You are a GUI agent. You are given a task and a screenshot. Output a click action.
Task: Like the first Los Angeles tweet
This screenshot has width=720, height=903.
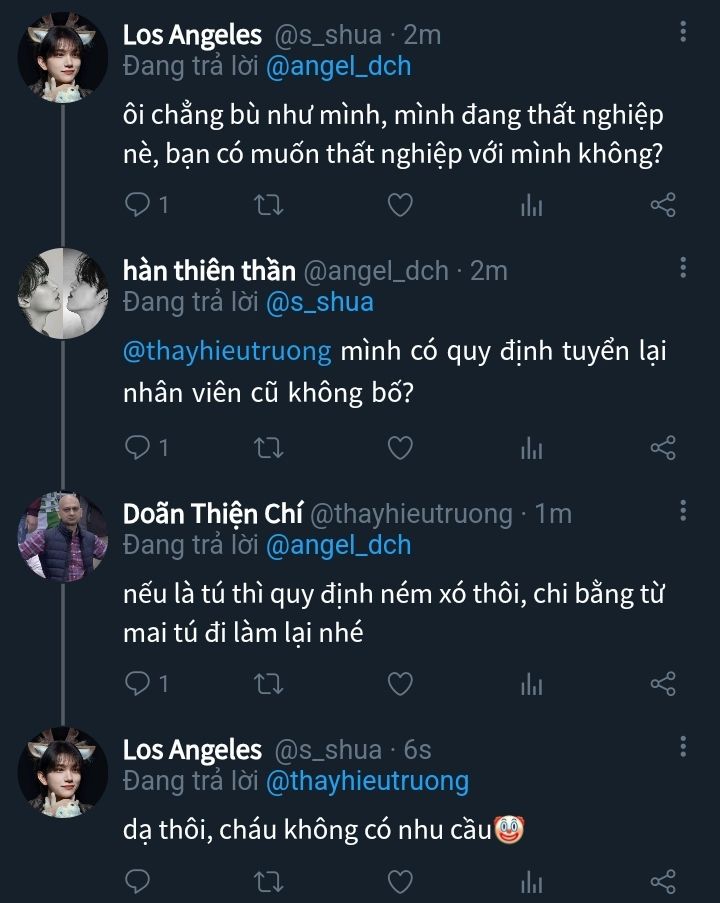[400, 205]
